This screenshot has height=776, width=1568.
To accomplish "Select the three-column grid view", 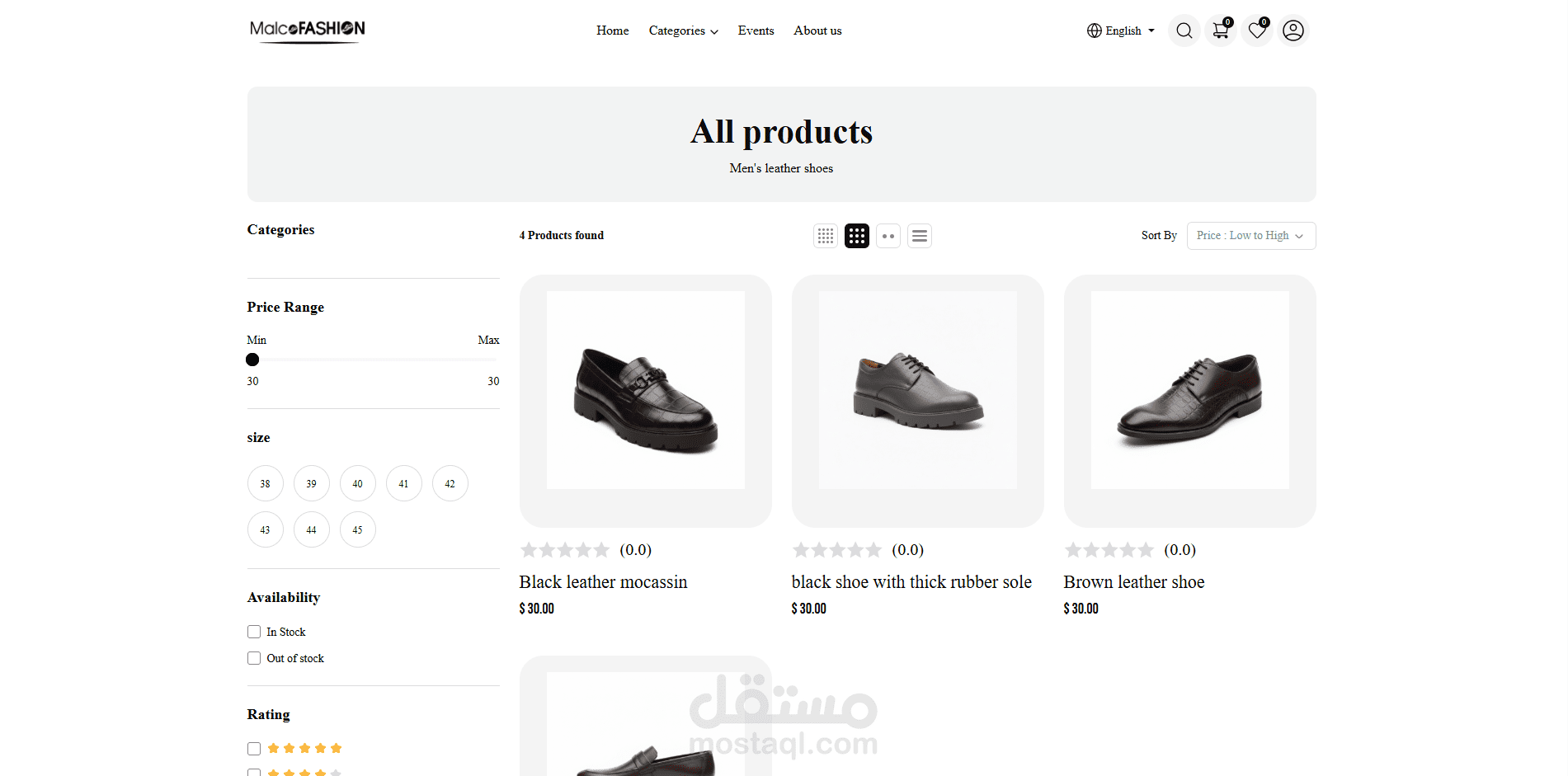I will click(x=857, y=236).
